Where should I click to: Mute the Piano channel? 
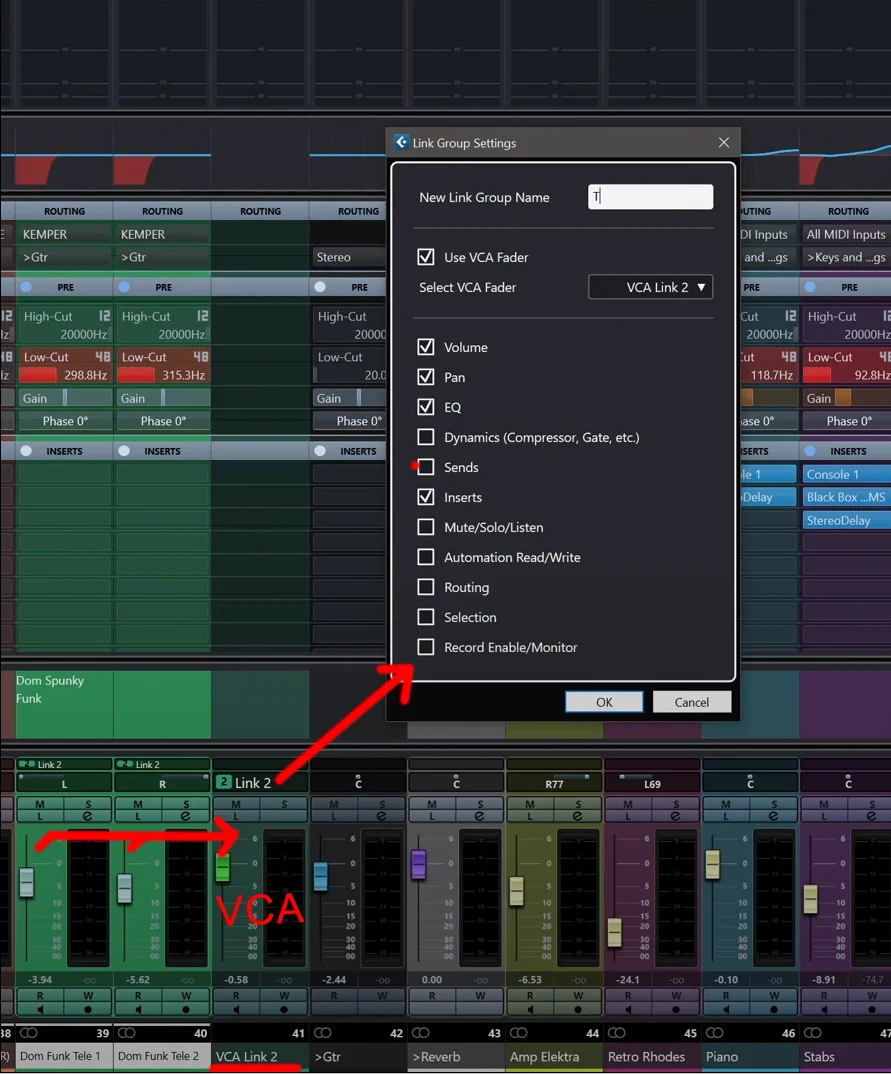click(x=725, y=804)
